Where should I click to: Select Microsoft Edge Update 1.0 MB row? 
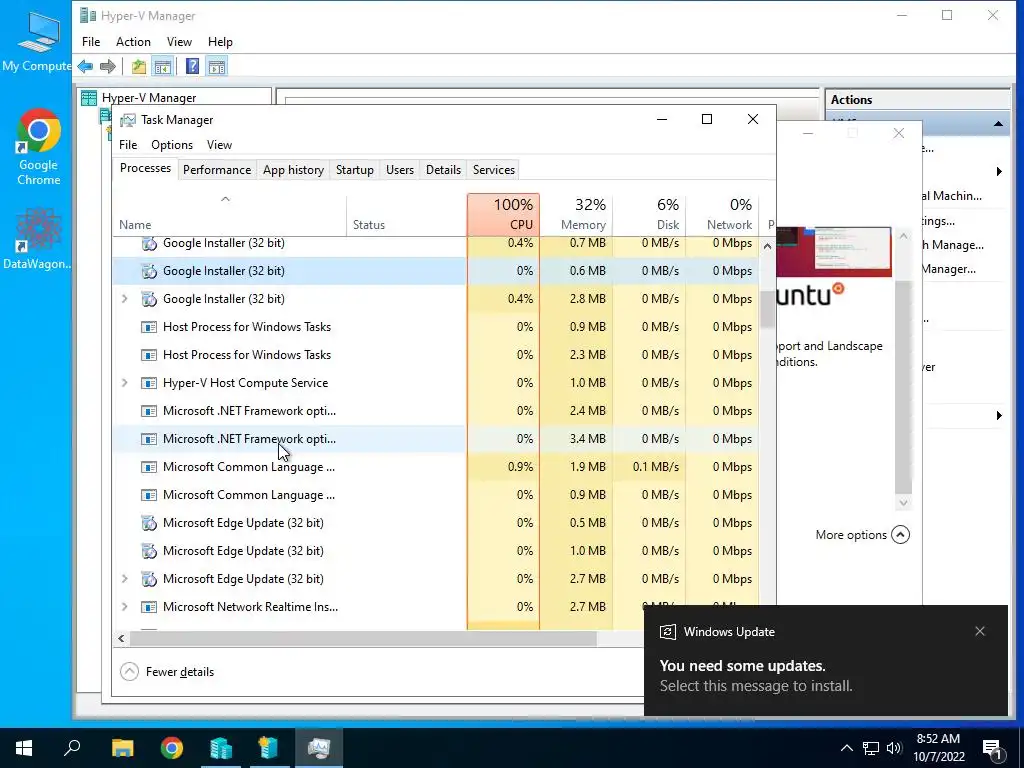[436, 551]
